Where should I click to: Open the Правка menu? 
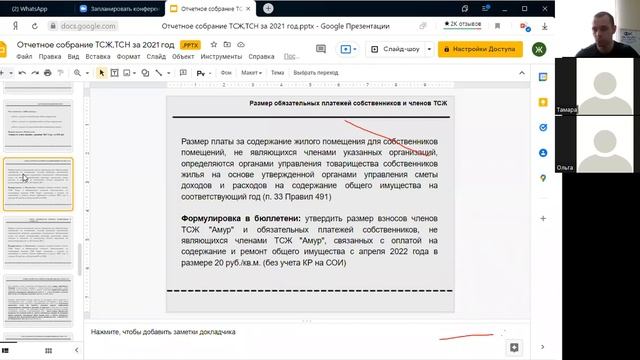point(50,57)
